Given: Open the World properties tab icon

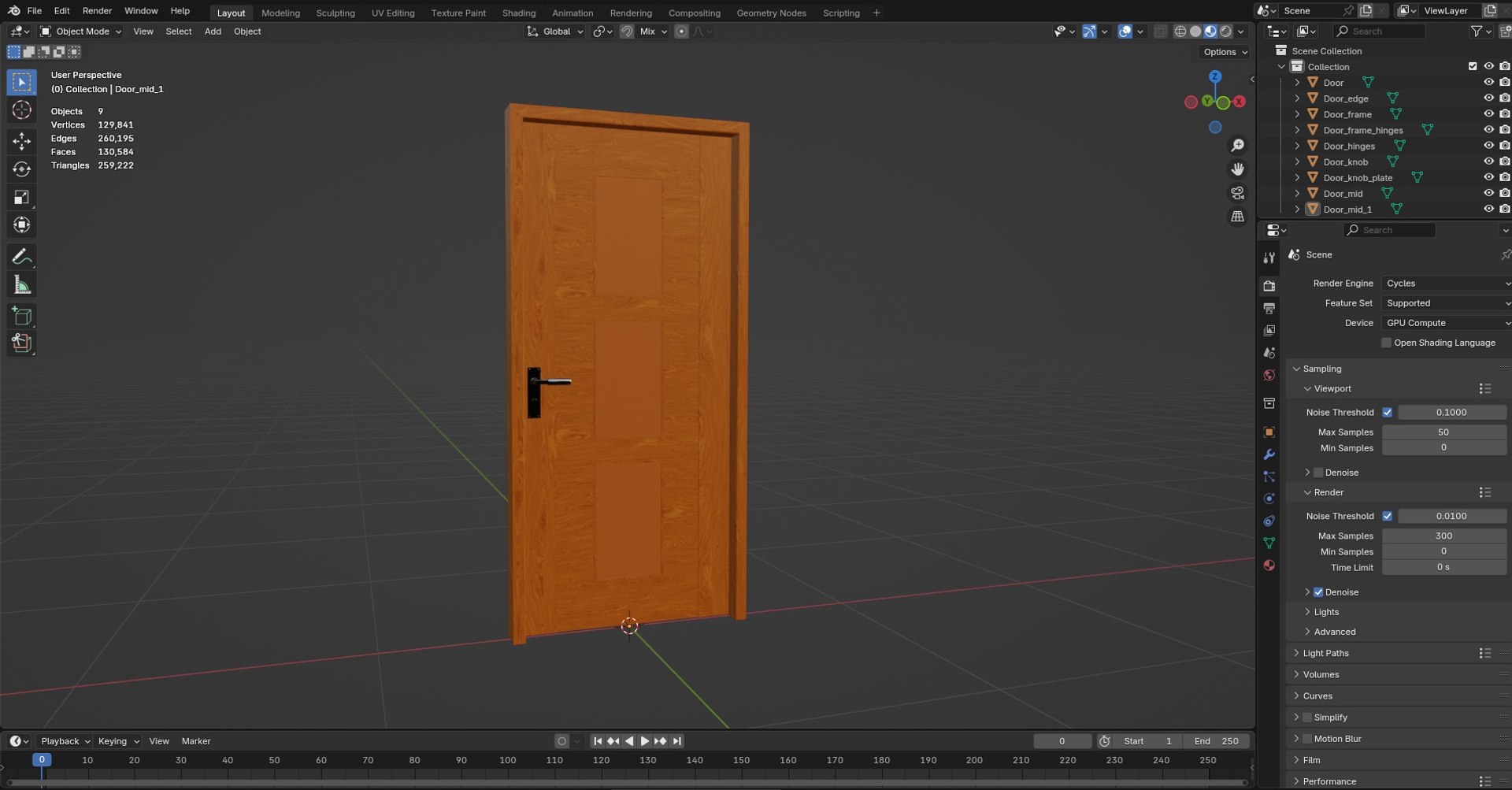Looking at the screenshot, I should point(1269,375).
